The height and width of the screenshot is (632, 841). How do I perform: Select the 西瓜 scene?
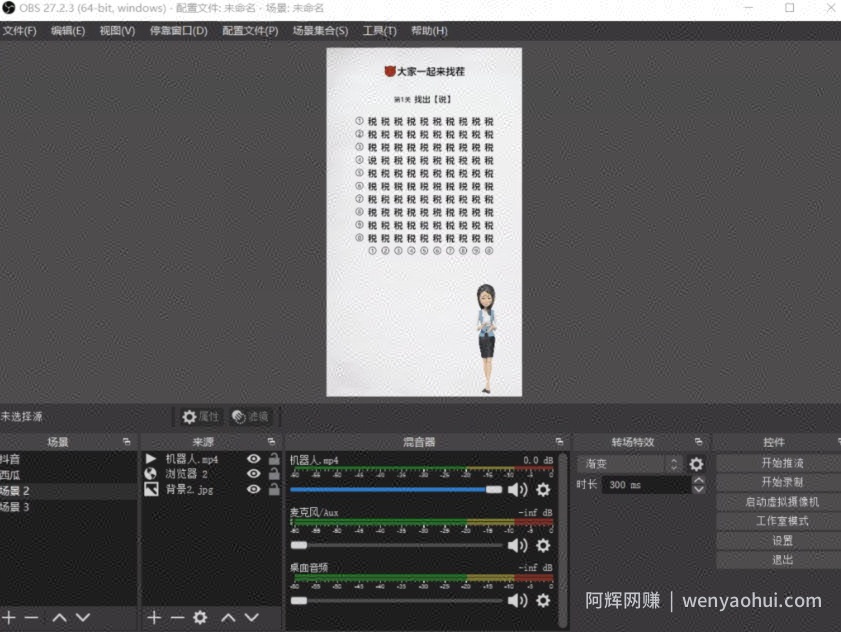69,475
